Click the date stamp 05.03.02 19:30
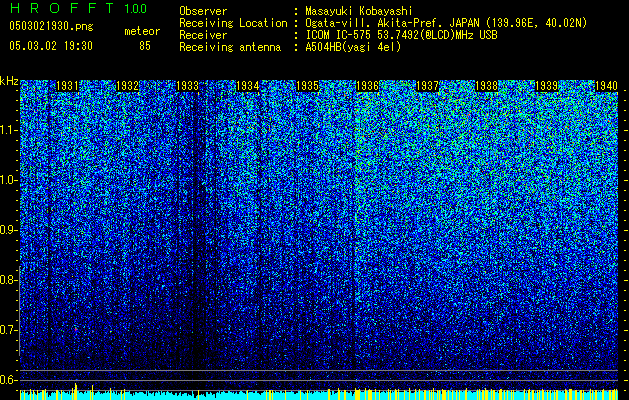Viewport: 629px width, 400px height. click(51, 46)
